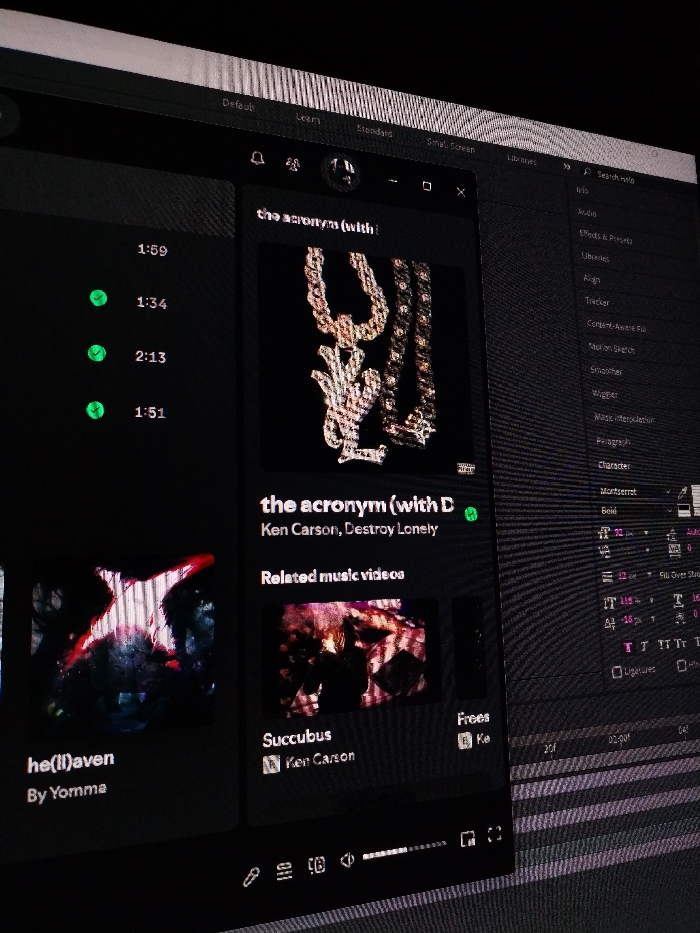Click the green saved checkmark beside 2:13
Screen dimensions: 700x933
pos(97,353)
